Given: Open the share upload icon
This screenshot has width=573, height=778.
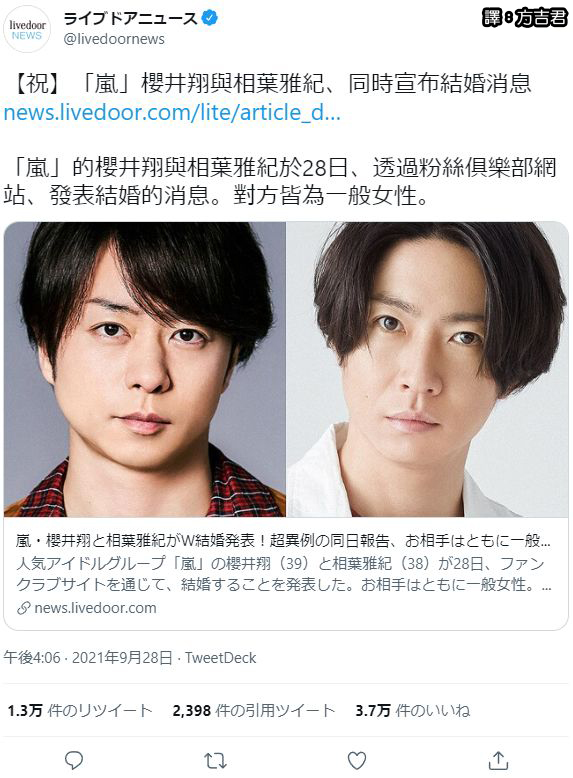Looking at the screenshot, I should click(498, 760).
